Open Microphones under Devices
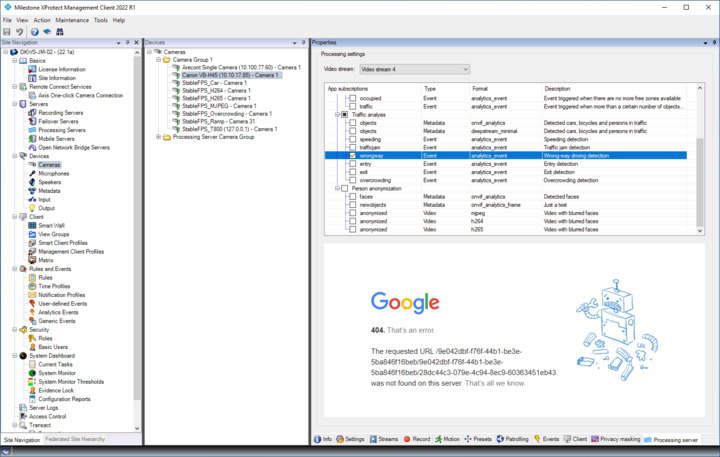Viewport: 720px width, 457px height. [x=53, y=173]
